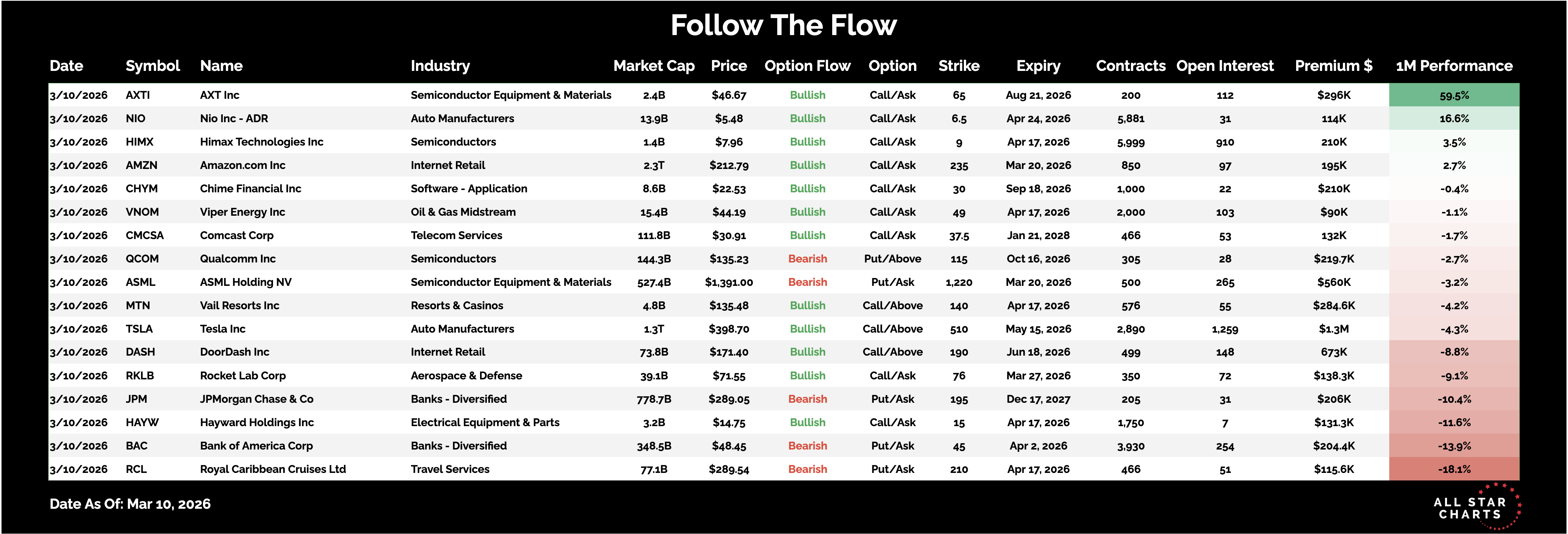This screenshot has width=1568, height=534.
Task: Click the JPM ticker symbol
Action: coord(137,399)
